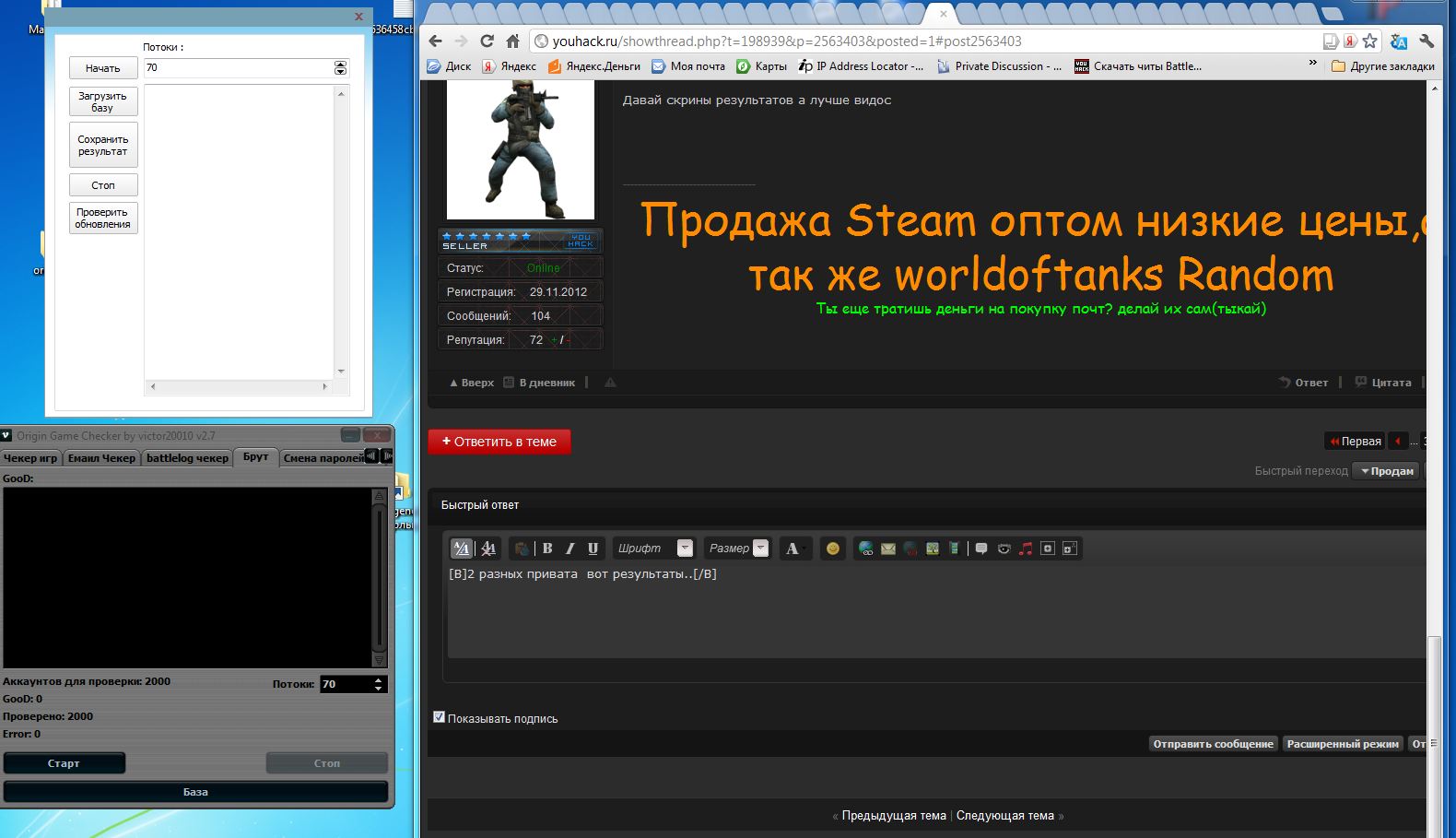Toggle italic formatting in the reply editor
The width and height of the screenshot is (1456, 838).
pyautogui.click(x=569, y=549)
